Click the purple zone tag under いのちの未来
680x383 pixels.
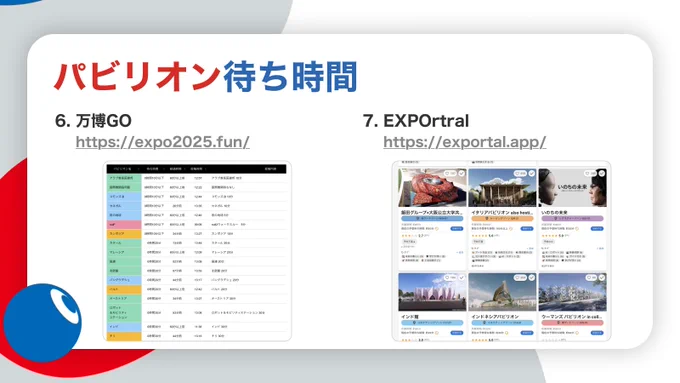point(572,219)
